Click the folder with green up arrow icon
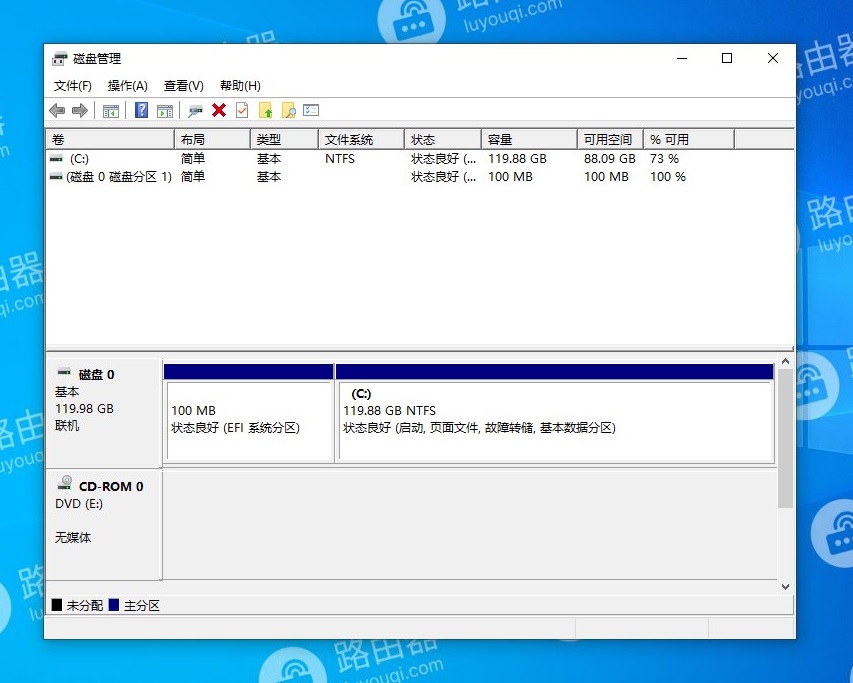 tap(265, 110)
